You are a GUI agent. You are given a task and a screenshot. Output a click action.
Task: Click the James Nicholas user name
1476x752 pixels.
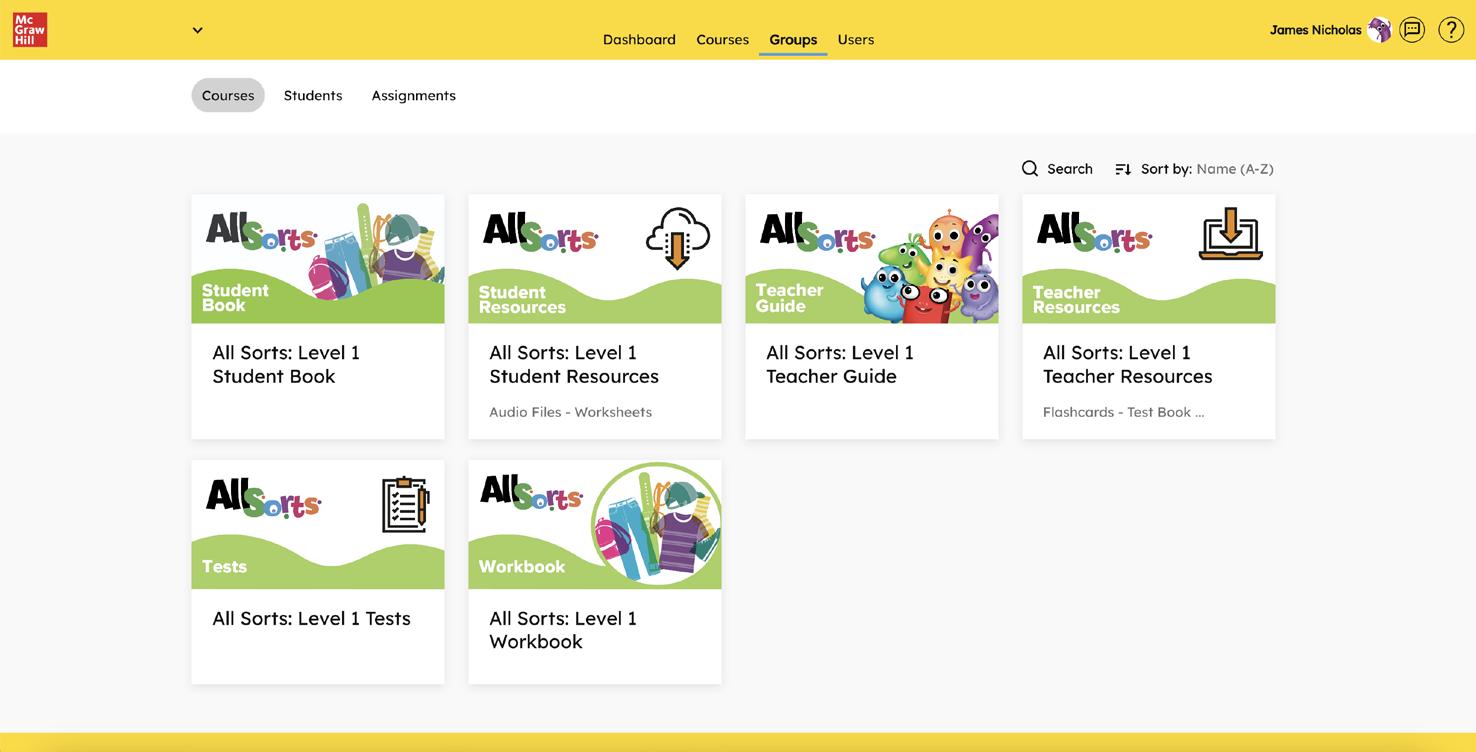click(1315, 30)
